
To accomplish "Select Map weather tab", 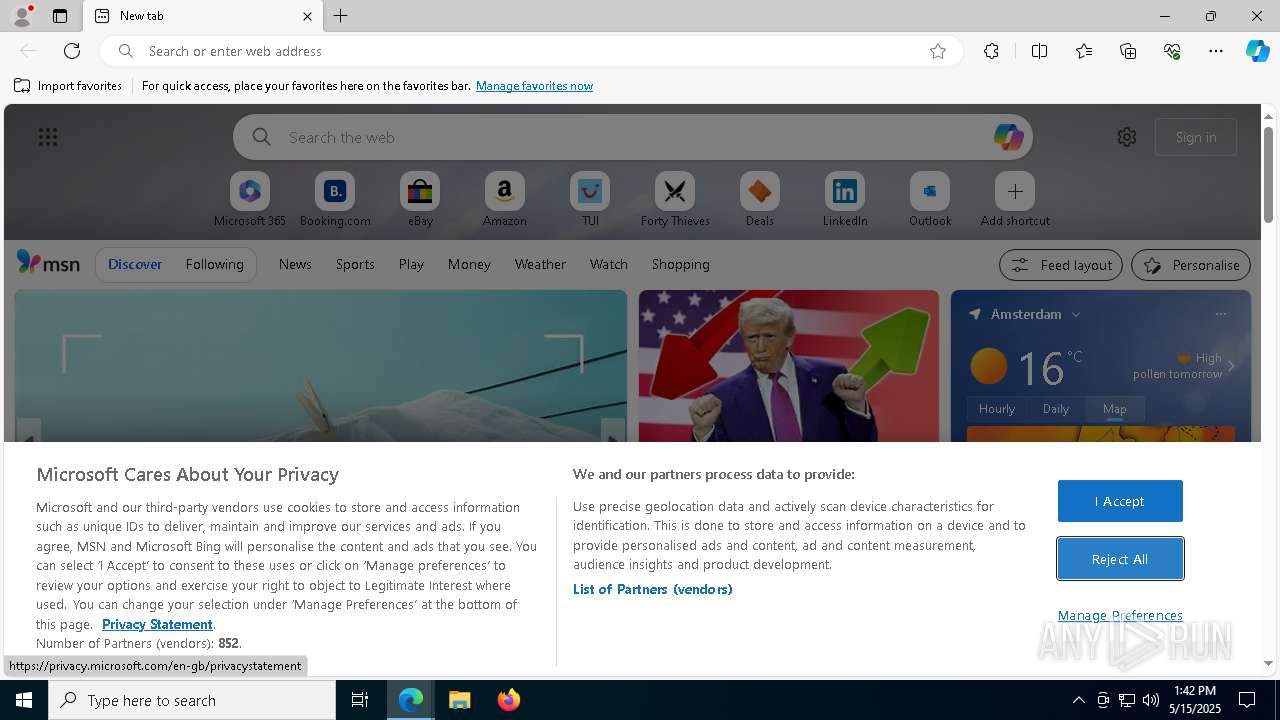I will 1115,409.
